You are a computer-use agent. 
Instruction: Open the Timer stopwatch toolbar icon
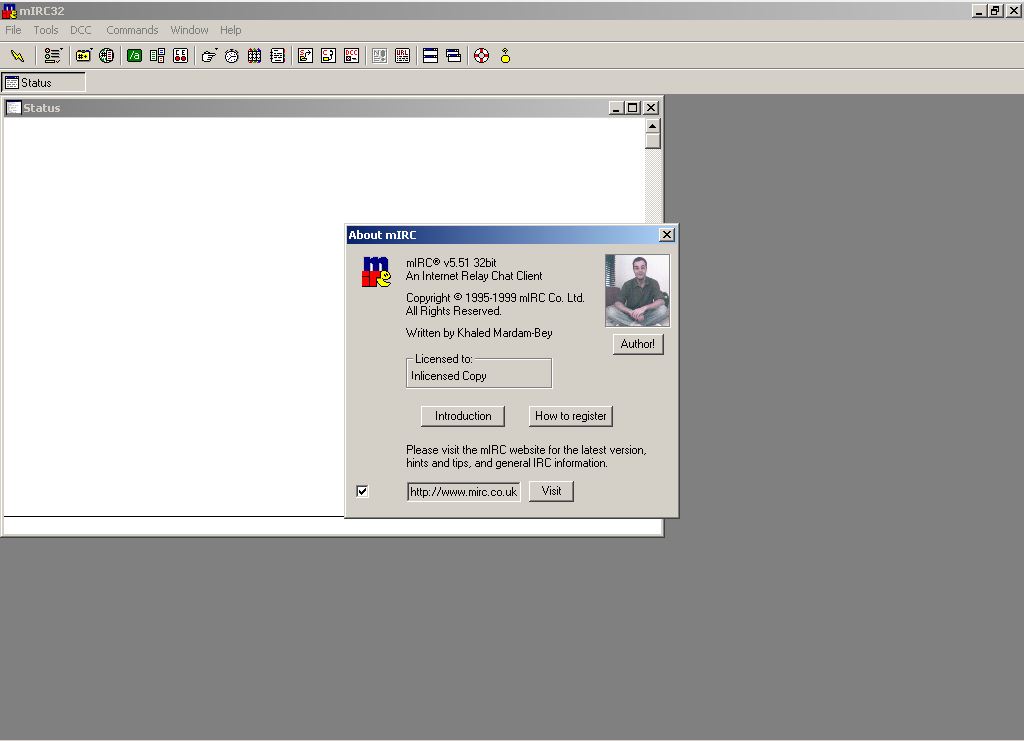tap(232, 56)
